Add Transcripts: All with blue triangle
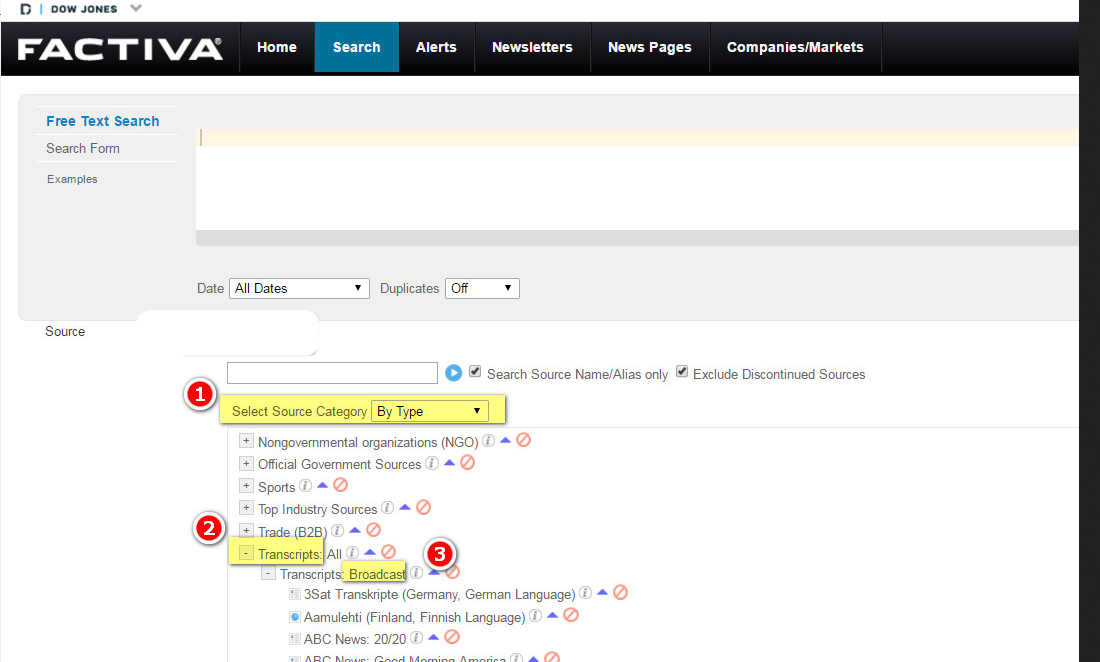 point(370,553)
